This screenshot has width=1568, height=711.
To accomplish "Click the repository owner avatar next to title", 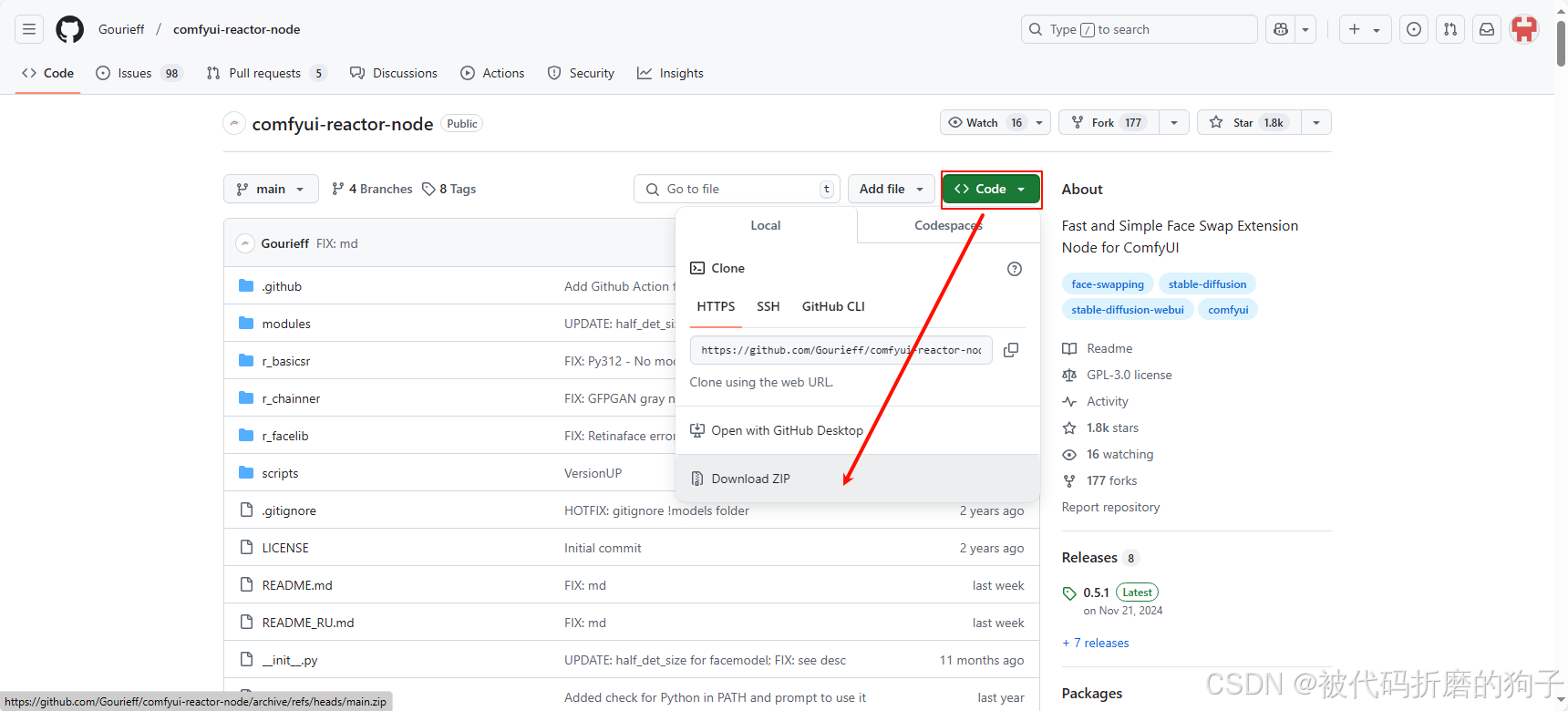I will click(234, 123).
